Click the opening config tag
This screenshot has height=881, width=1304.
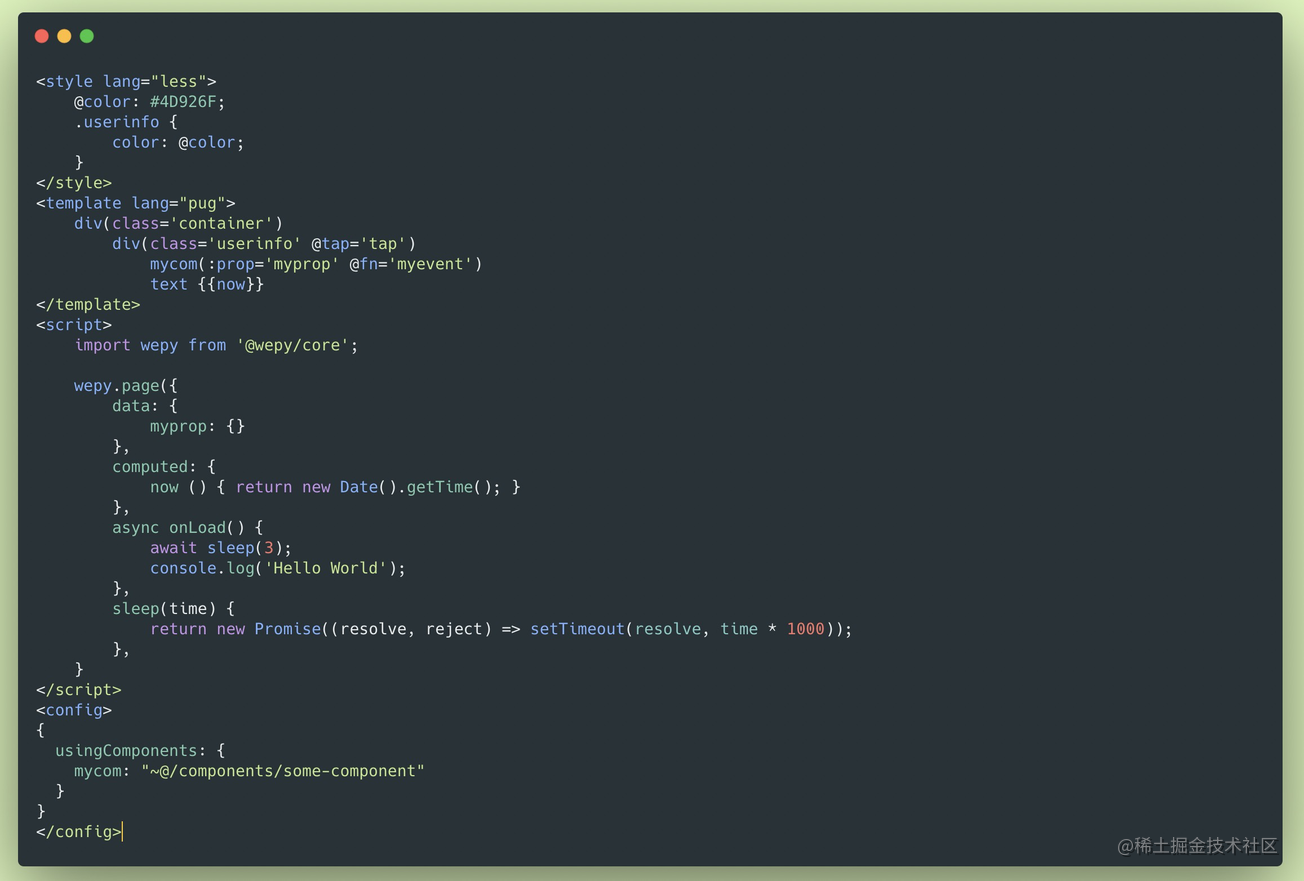coord(74,710)
